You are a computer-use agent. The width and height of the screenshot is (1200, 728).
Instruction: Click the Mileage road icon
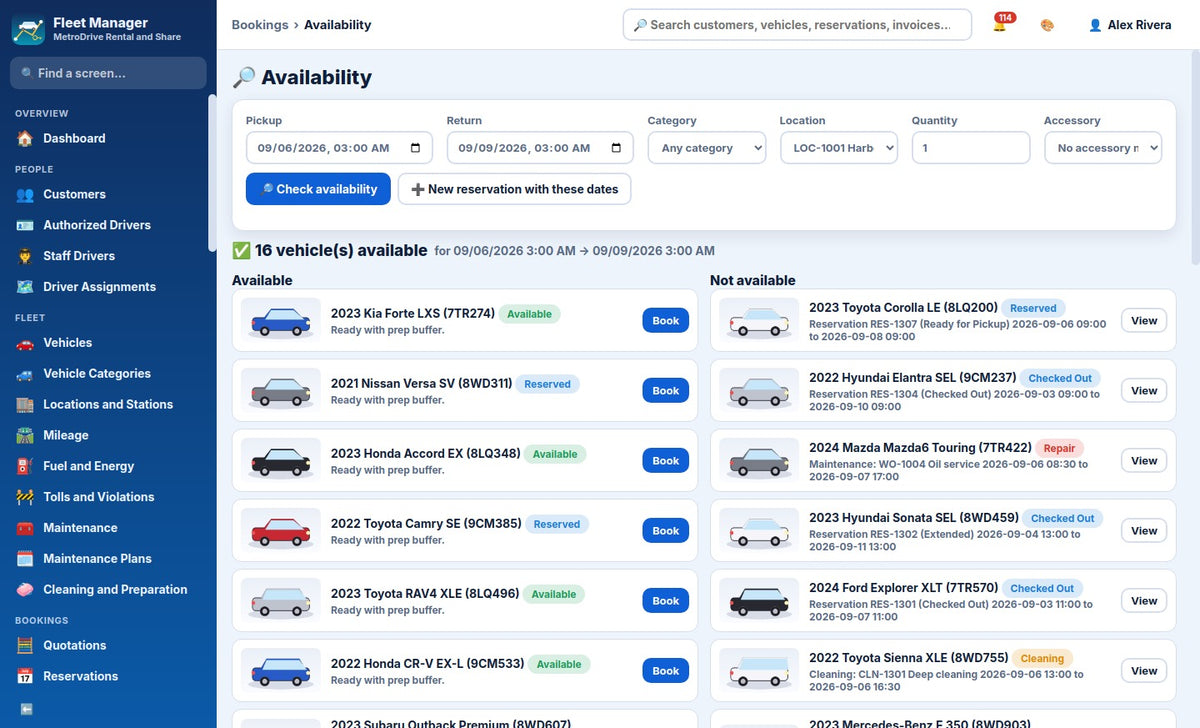click(25, 437)
